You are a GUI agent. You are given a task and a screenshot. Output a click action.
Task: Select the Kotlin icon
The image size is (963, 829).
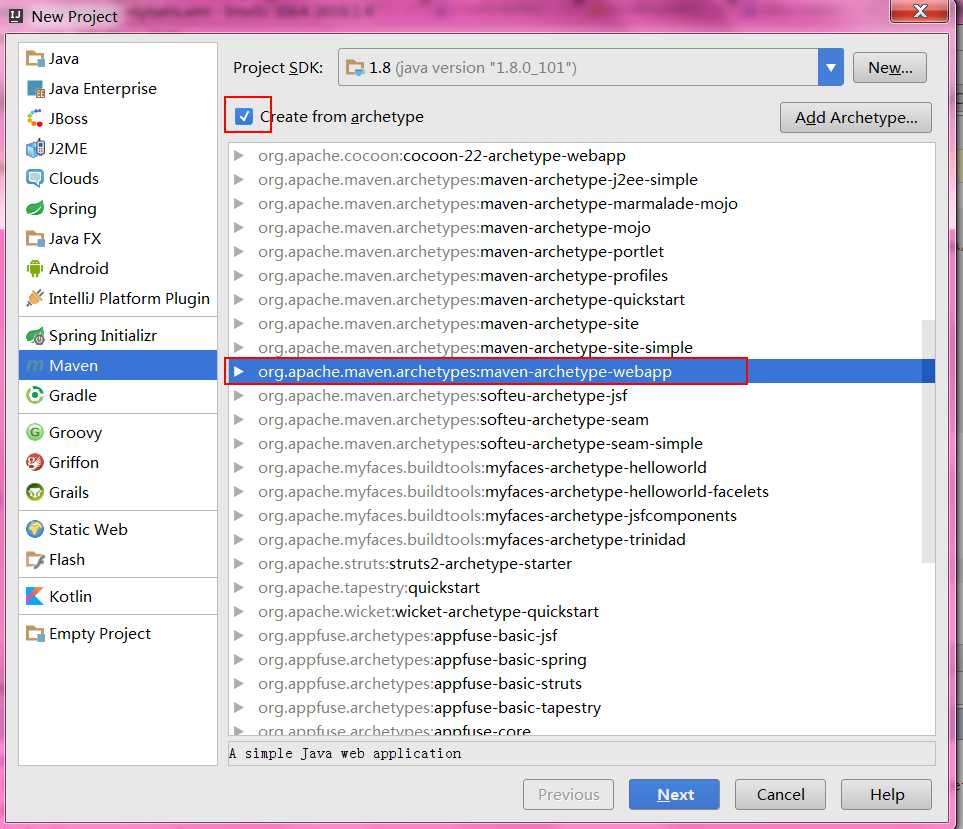[x=35, y=596]
